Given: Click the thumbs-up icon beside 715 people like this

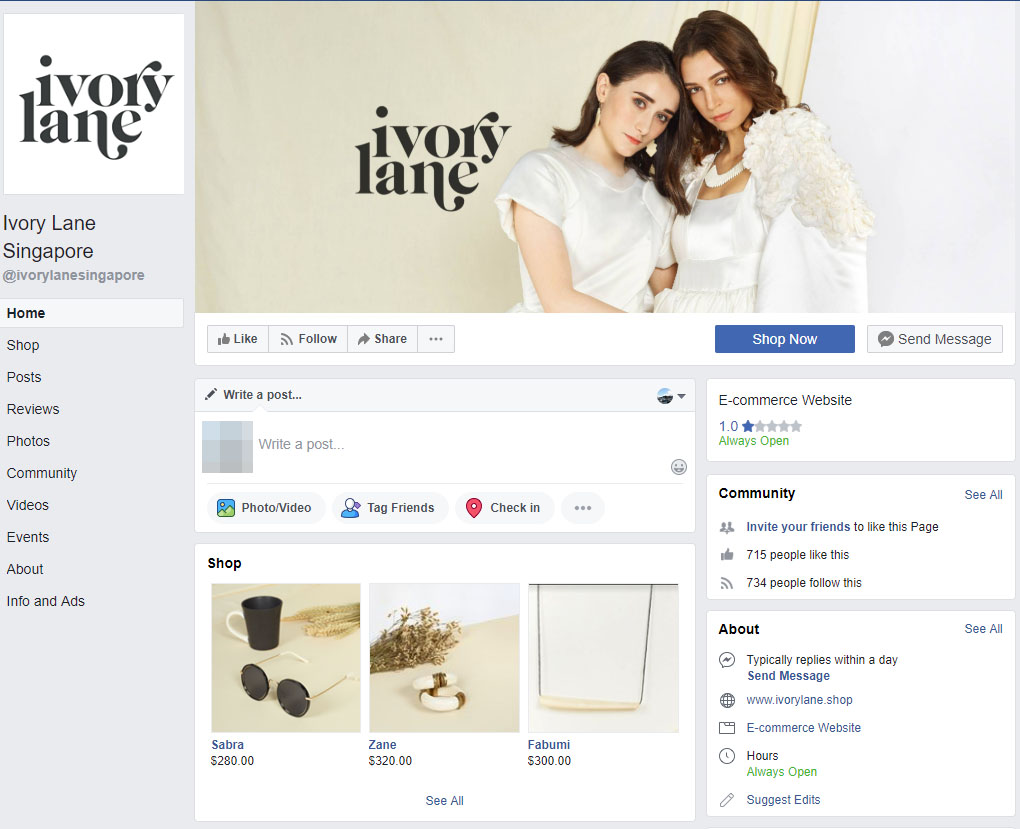Looking at the screenshot, I should [x=727, y=555].
